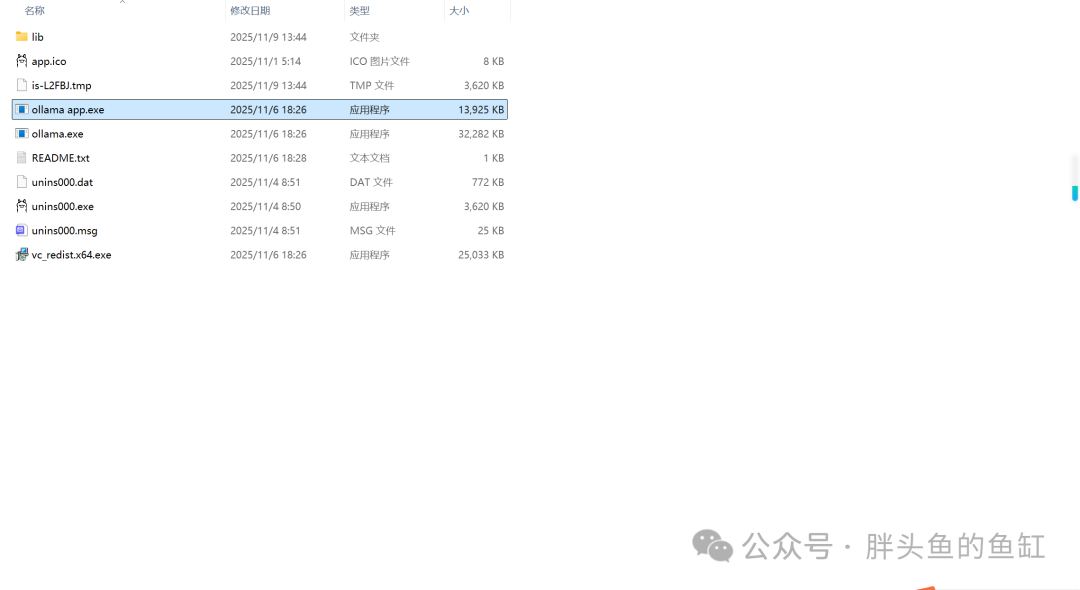Click the date "2025/11/1 5:14"
Screen dimensions: 1080x590
265,61
